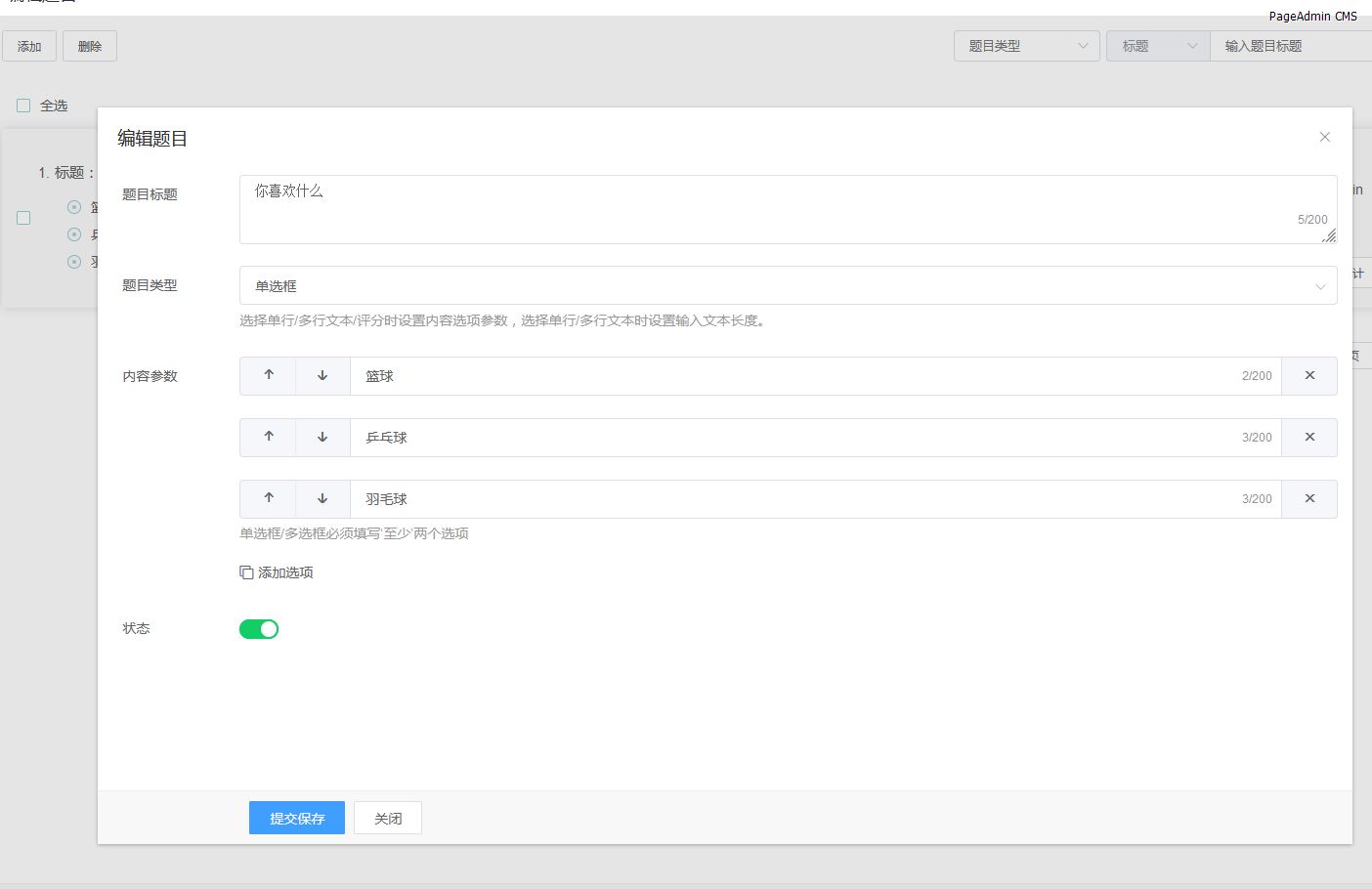Click the 删除 button
Screen dimensions: 1372x889
pos(90,46)
